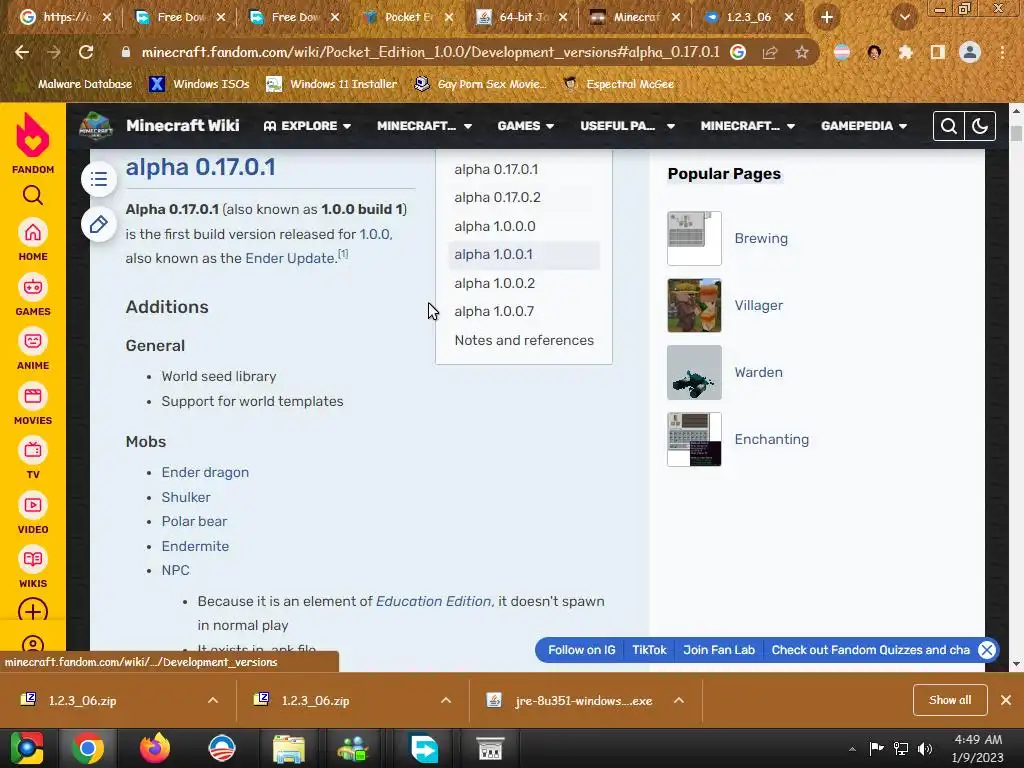This screenshot has width=1024, height=768.
Task: Open the Warden page thumbnail
Action: point(694,372)
